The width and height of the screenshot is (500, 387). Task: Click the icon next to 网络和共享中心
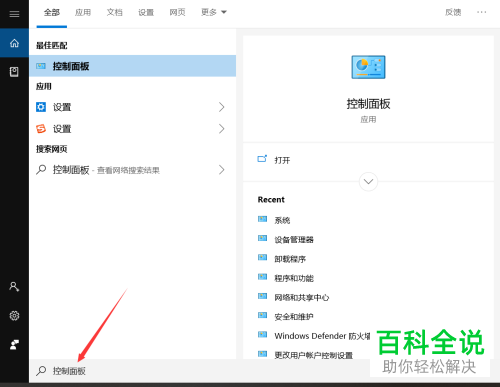[x=263, y=296]
